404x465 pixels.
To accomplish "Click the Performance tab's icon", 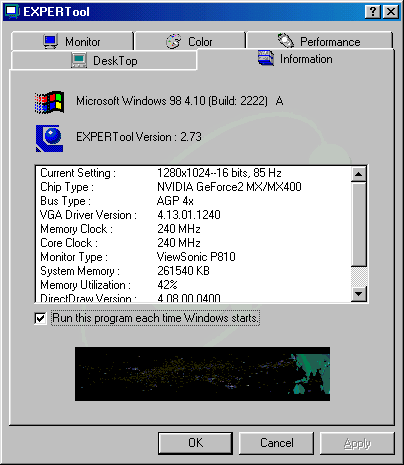I will (286, 41).
